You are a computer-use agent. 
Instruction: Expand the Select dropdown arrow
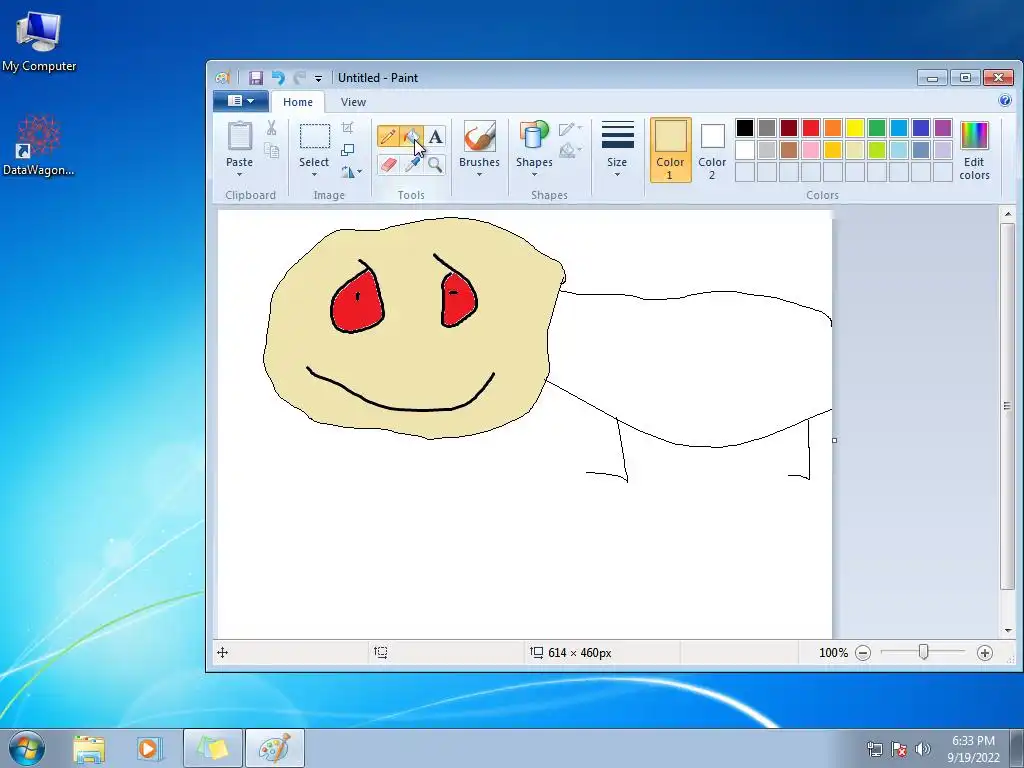(x=314, y=174)
